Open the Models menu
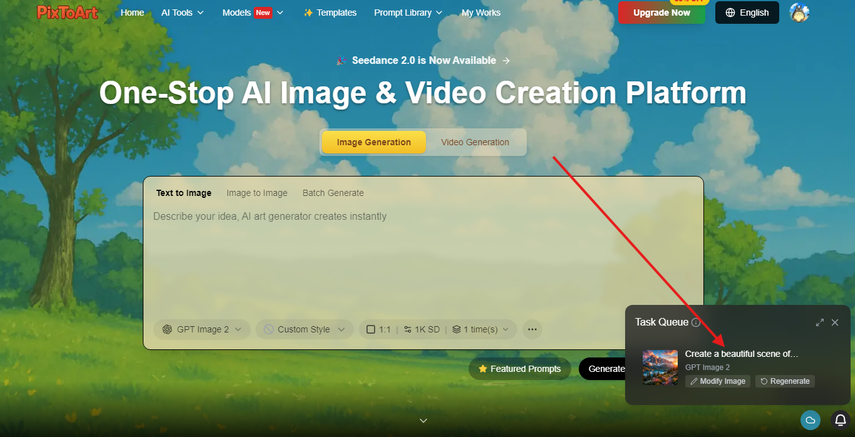 [x=253, y=13]
